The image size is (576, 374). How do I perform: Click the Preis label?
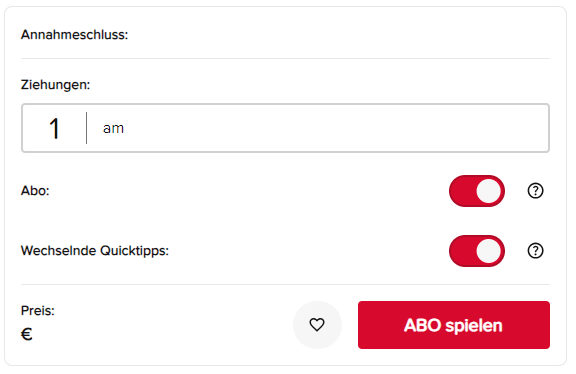[38, 311]
